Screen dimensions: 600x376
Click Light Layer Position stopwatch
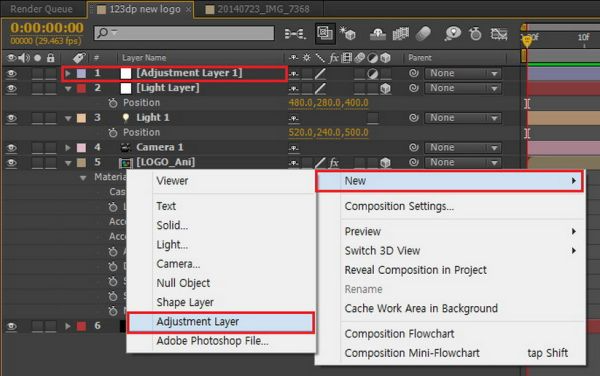click(x=112, y=103)
